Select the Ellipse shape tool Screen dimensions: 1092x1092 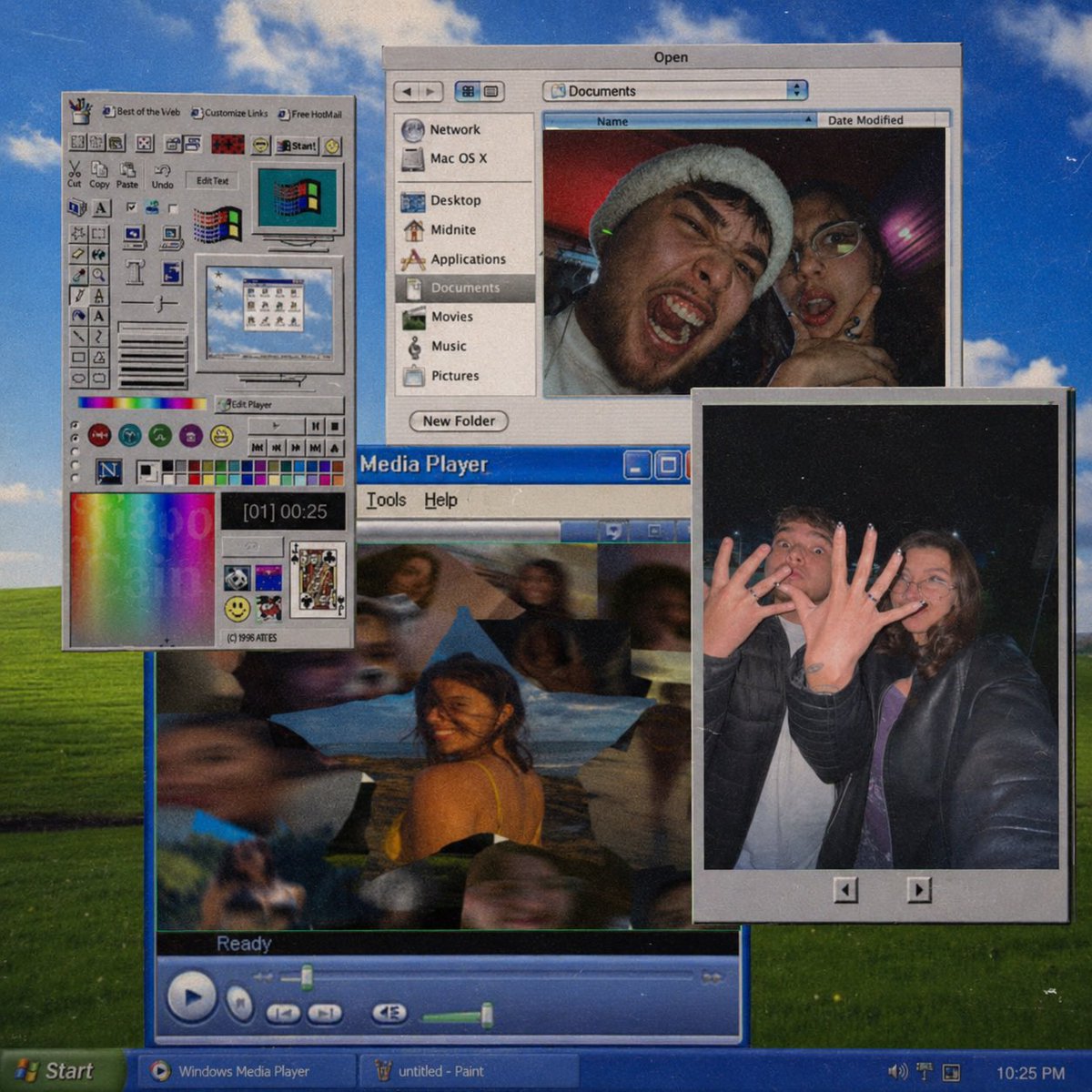pyautogui.click(x=78, y=378)
